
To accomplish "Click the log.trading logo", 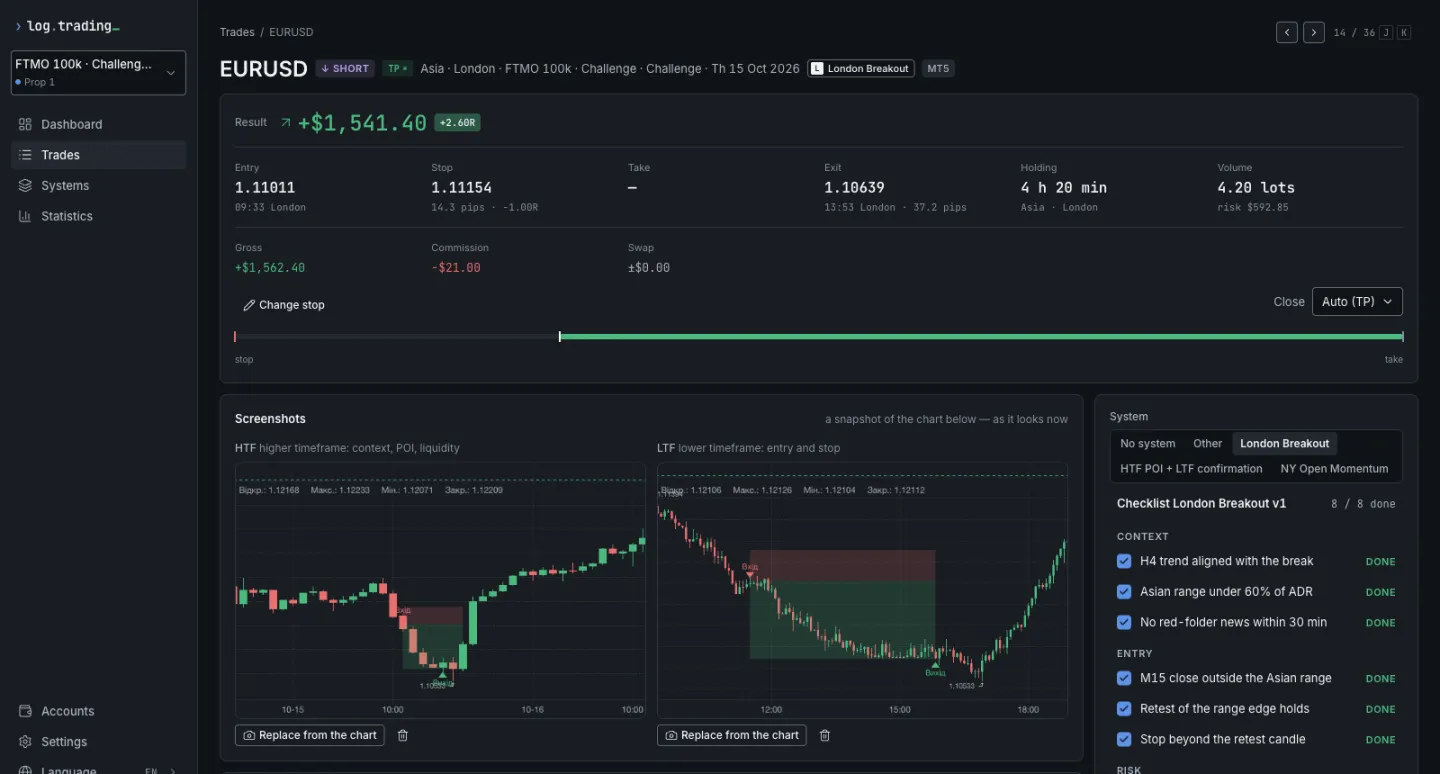I will pos(67,26).
